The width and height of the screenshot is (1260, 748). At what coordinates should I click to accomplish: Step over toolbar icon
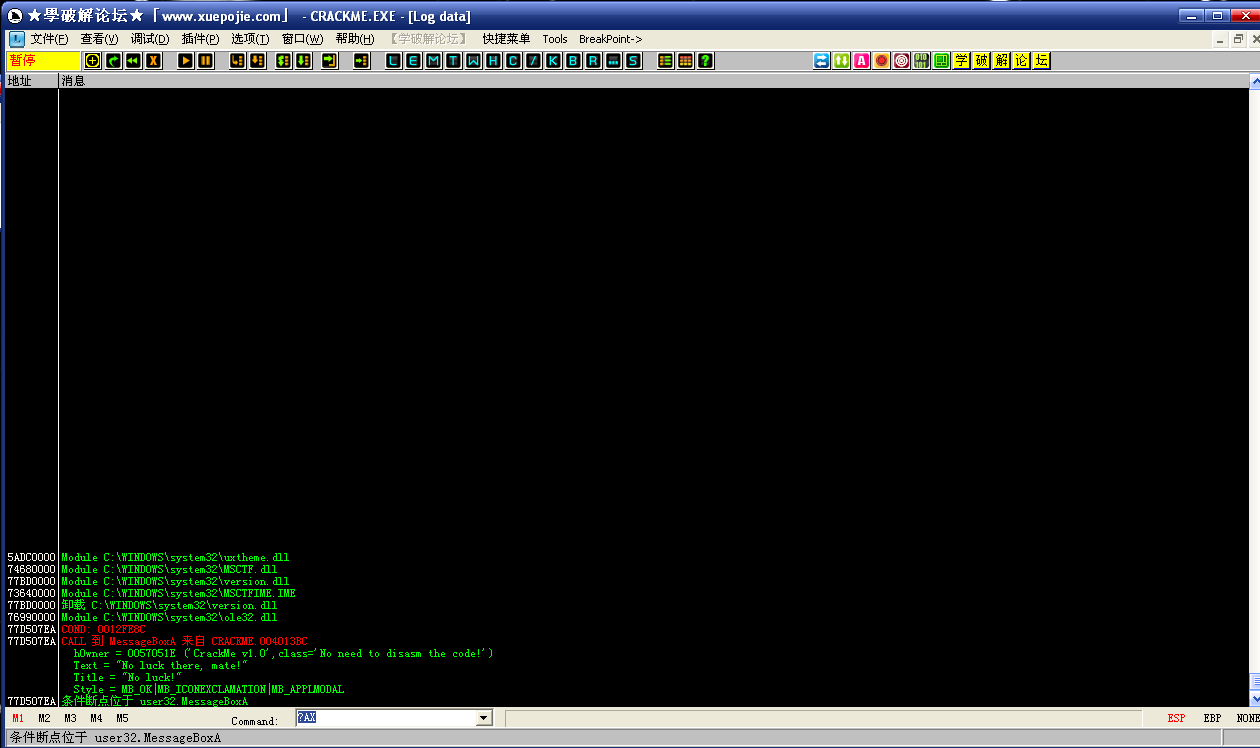(257, 61)
